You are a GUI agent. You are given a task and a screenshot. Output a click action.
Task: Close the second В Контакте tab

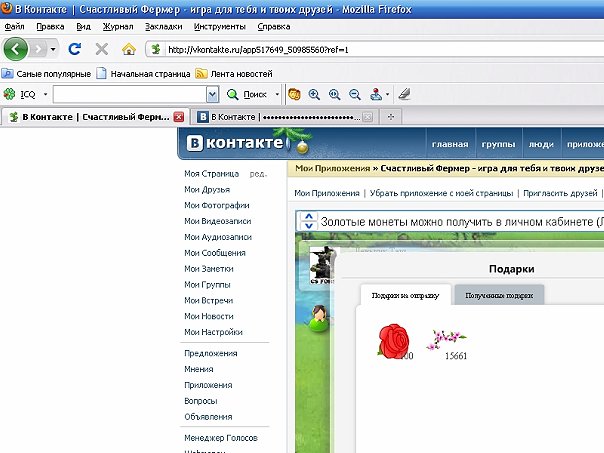pos(368,117)
